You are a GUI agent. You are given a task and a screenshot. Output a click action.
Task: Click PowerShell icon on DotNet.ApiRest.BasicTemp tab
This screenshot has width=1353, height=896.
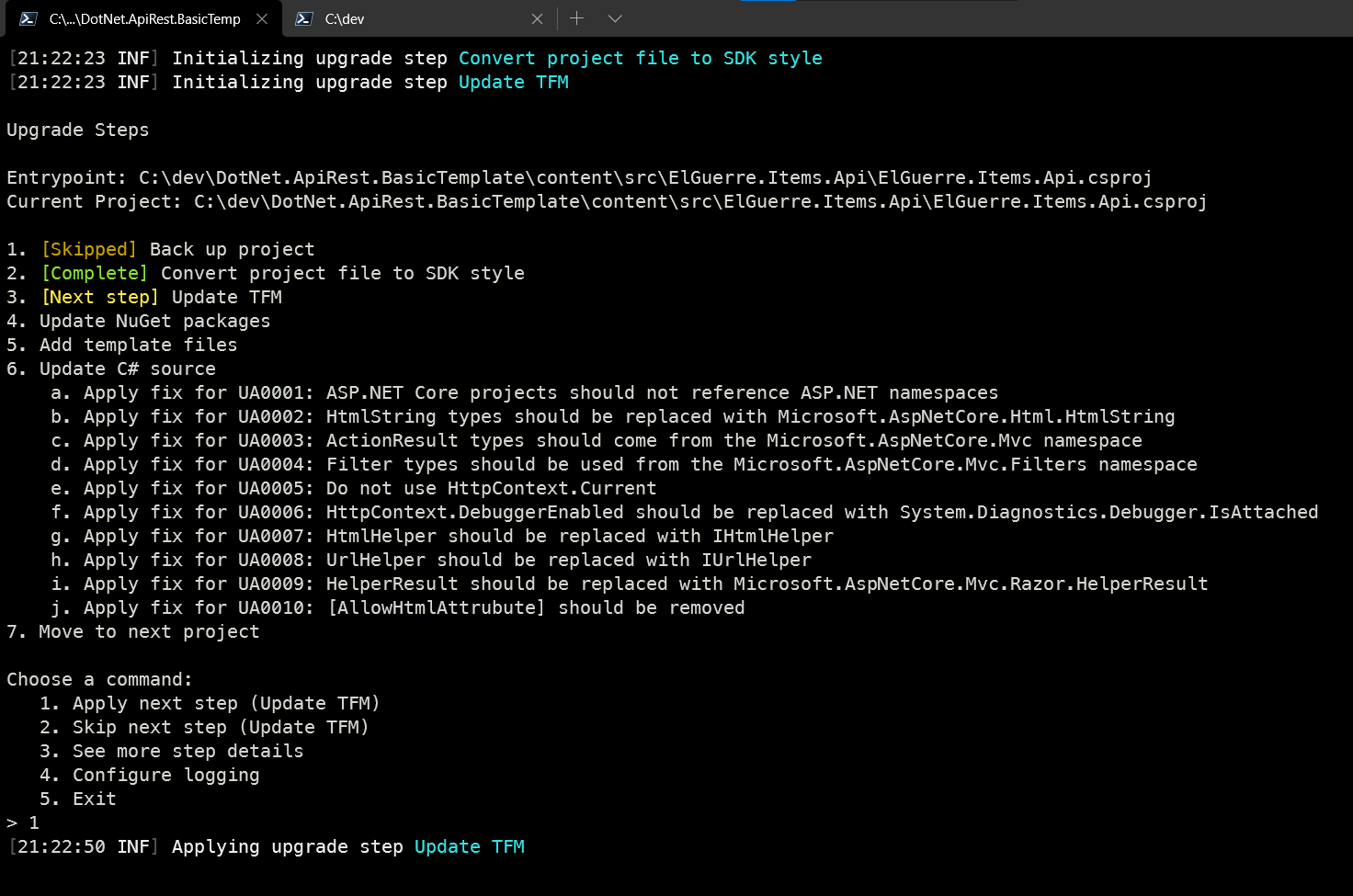(28, 18)
